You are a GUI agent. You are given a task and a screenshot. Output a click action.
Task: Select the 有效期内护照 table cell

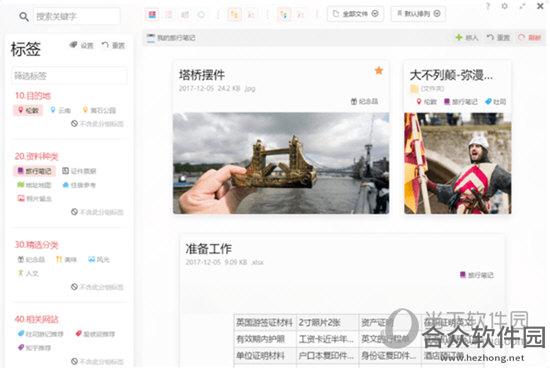265,339
